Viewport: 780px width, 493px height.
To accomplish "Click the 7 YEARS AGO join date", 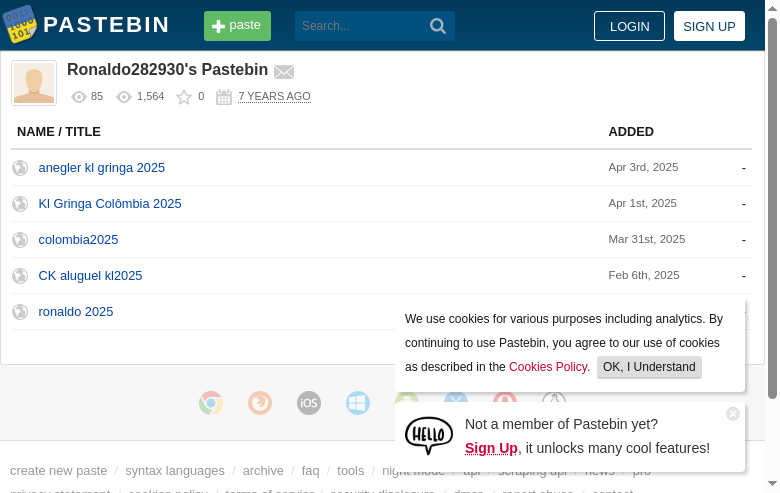I will [274, 96].
